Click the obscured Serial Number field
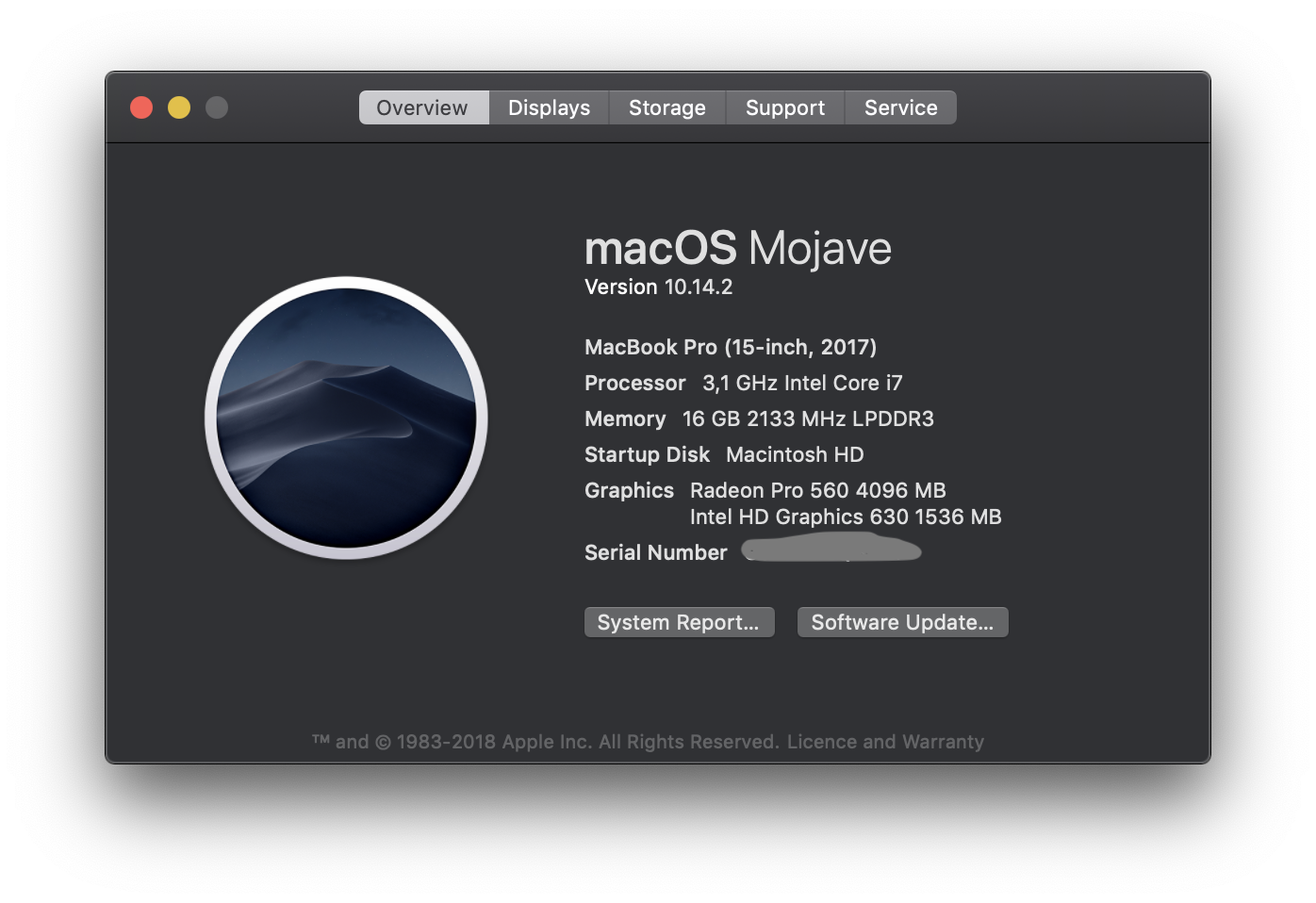 coord(831,550)
